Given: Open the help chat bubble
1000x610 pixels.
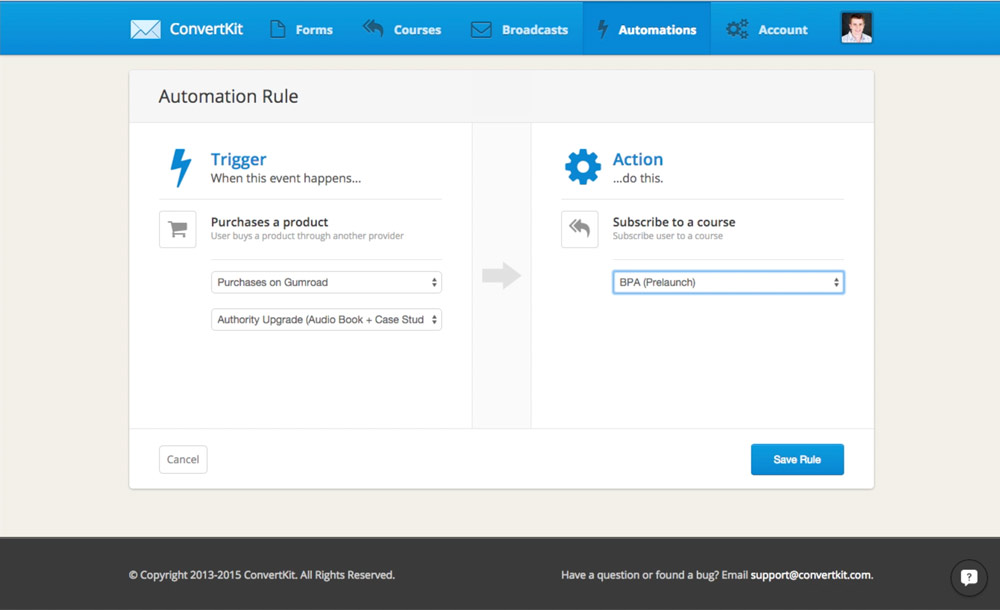Looking at the screenshot, I should (968, 577).
